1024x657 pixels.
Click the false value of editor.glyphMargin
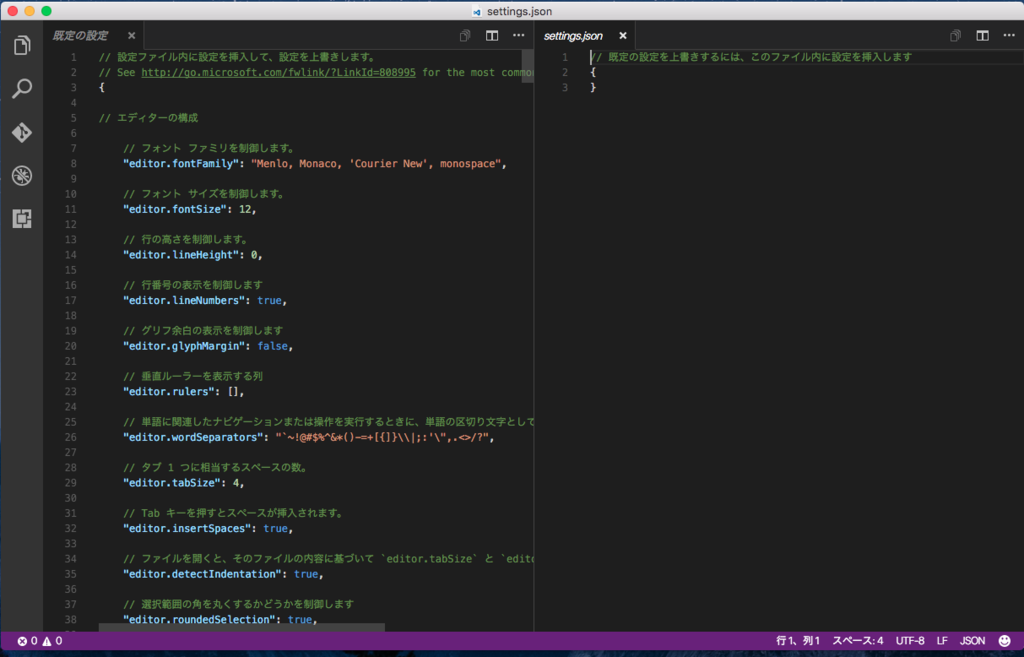(x=272, y=346)
